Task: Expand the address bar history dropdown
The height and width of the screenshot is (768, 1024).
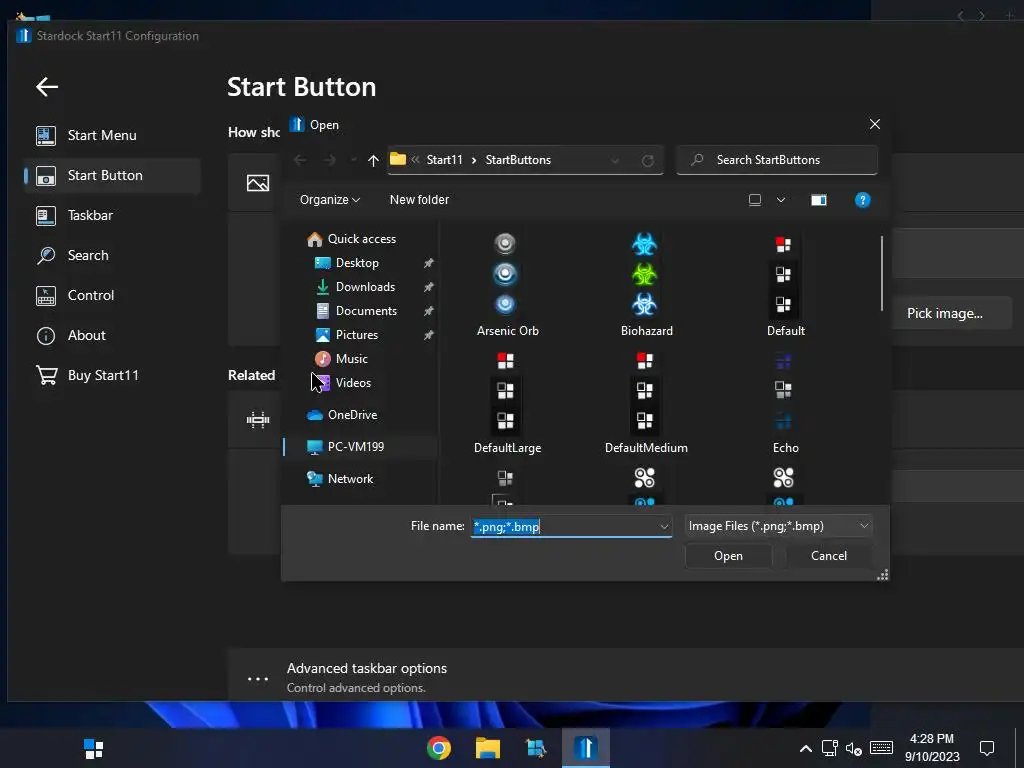Action: click(x=615, y=161)
